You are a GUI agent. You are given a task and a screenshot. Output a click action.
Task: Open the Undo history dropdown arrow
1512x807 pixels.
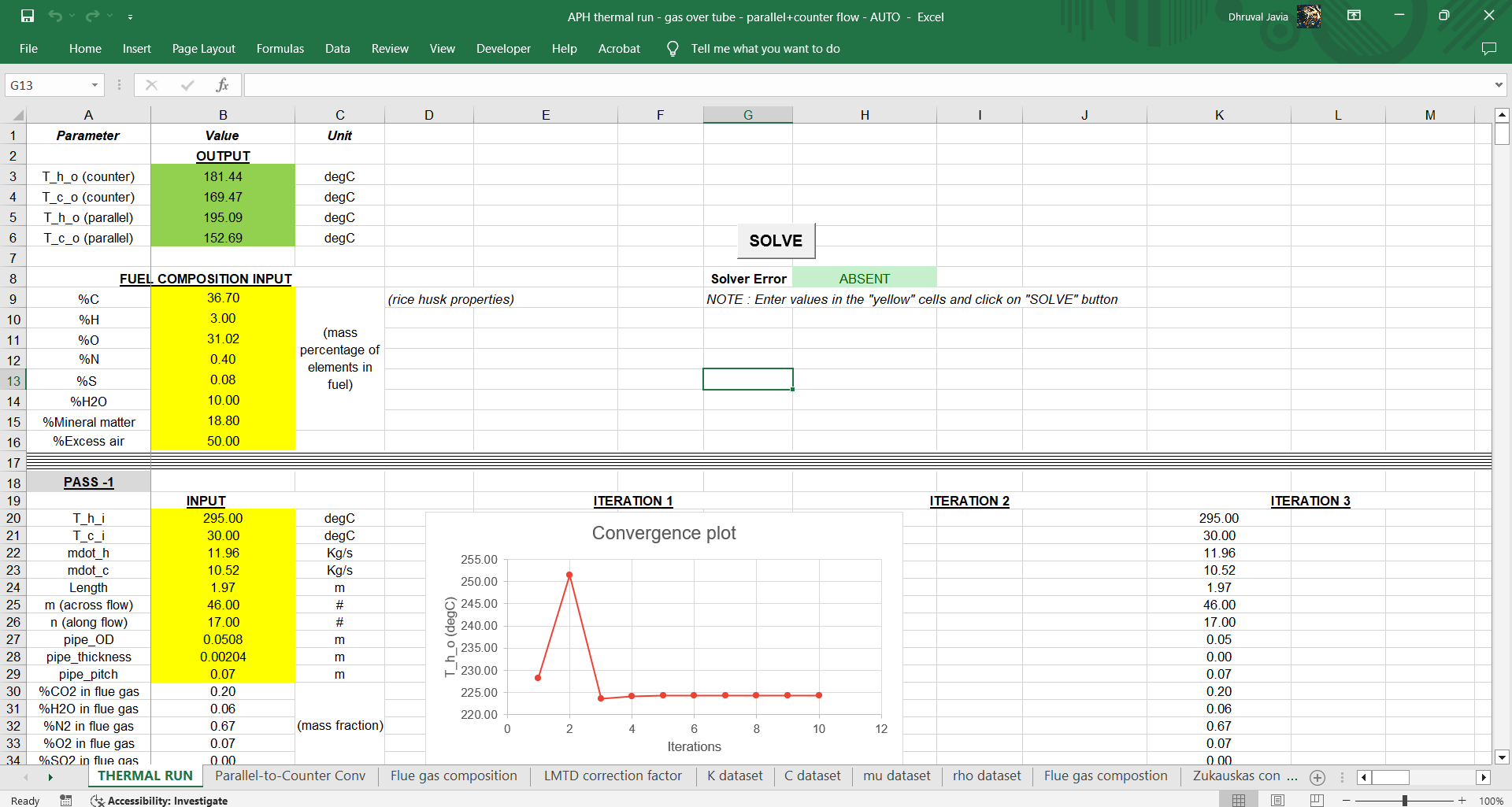72,16
